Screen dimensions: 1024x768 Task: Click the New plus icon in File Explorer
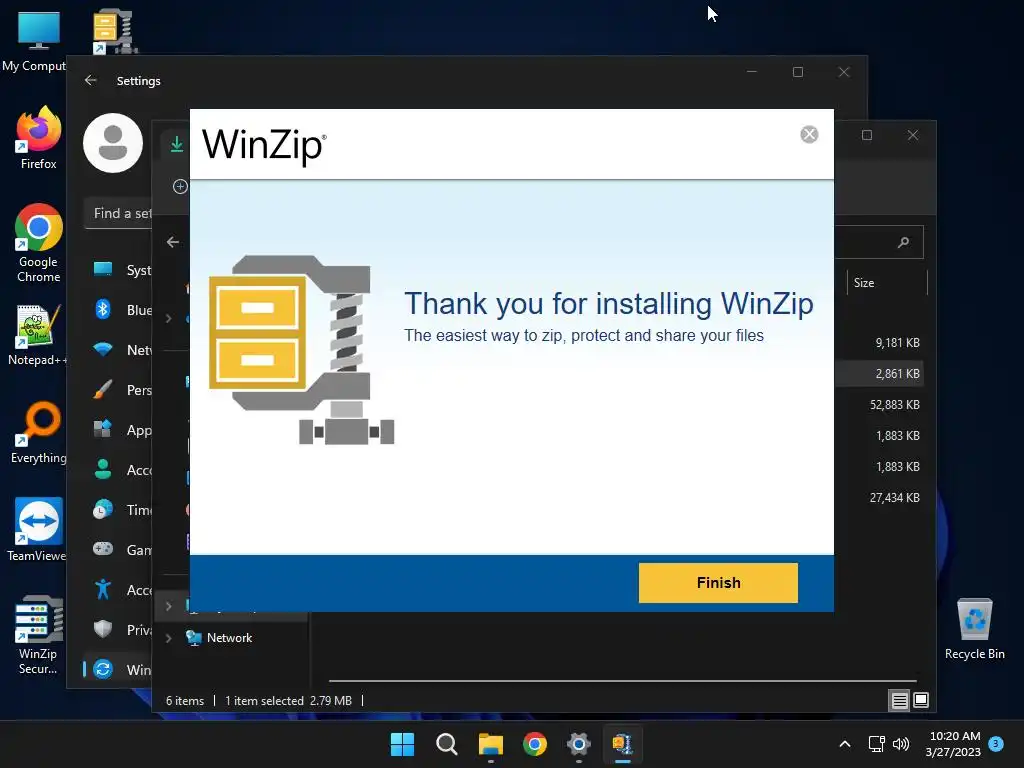180,187
